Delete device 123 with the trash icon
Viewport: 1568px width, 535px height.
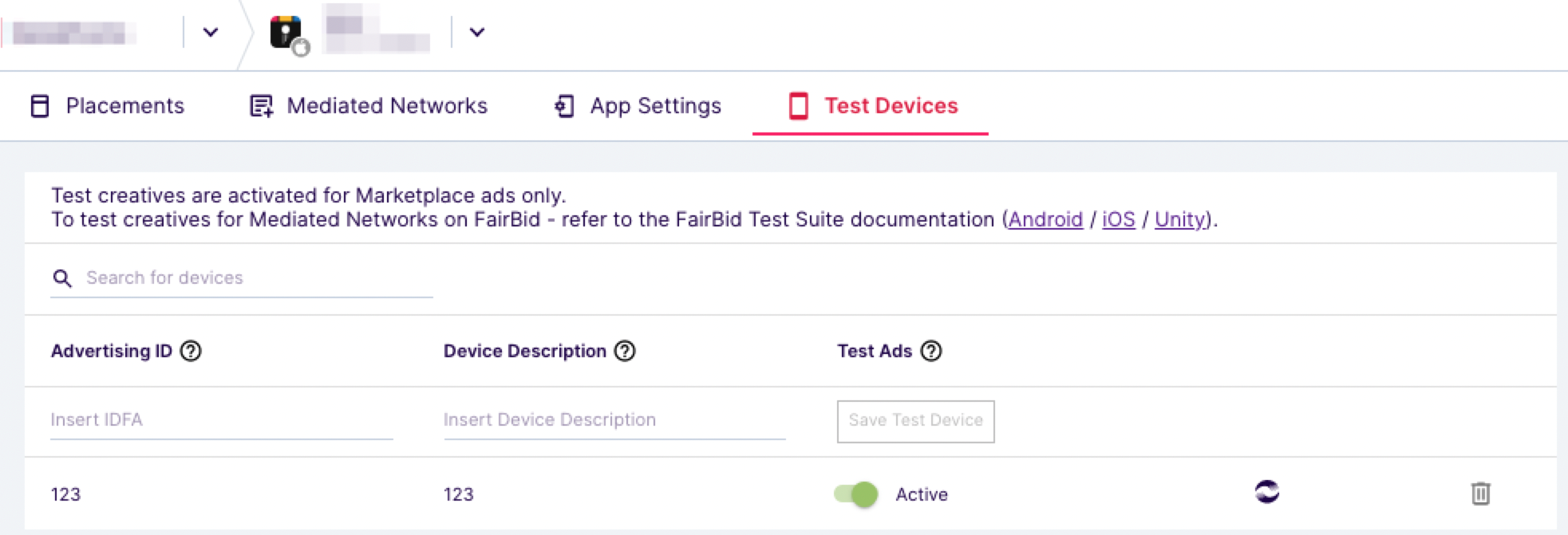pyautogui.click(x=1480, y=494)
